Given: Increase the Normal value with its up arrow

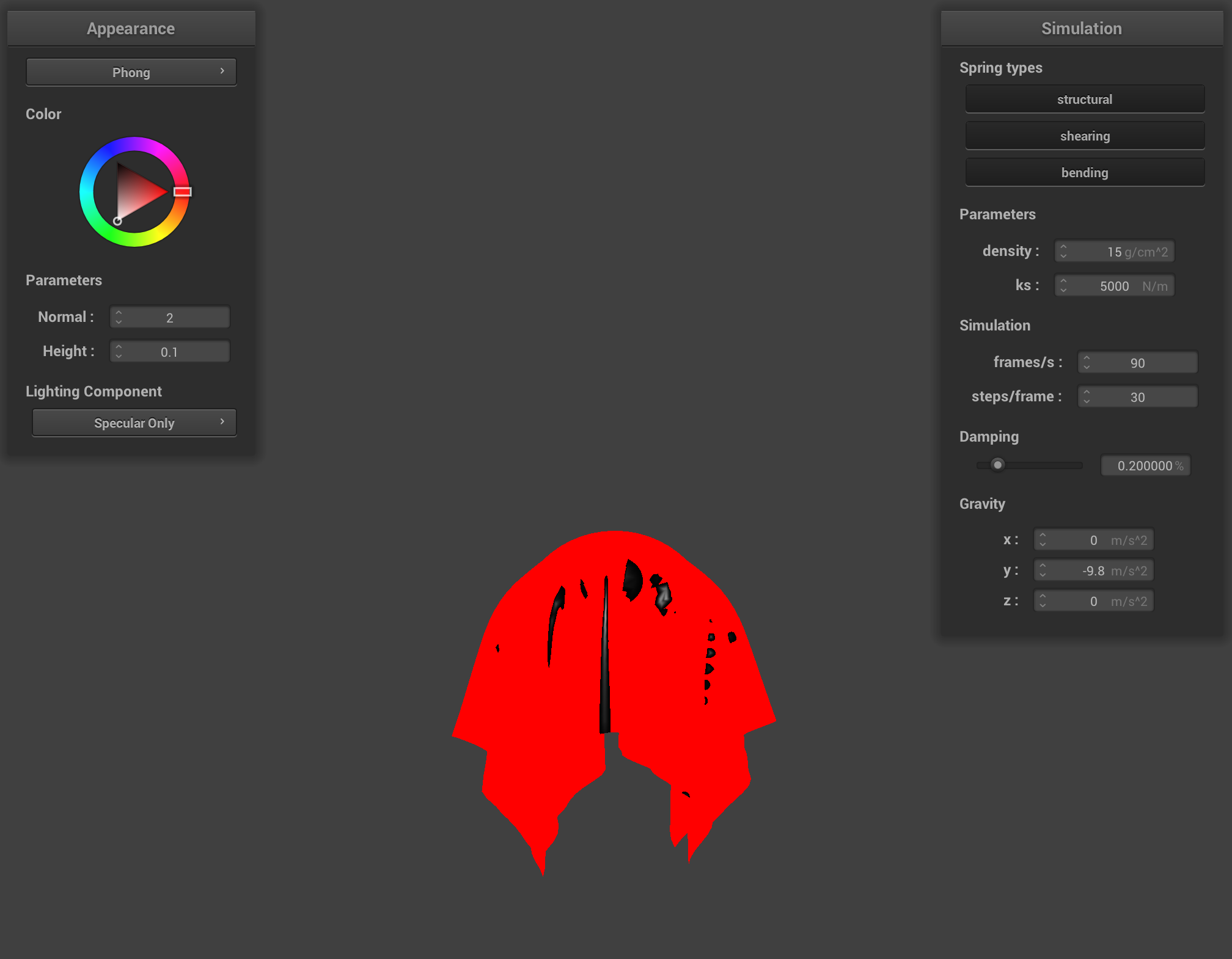Looking at the screenshot, I should tap(120, 313).
